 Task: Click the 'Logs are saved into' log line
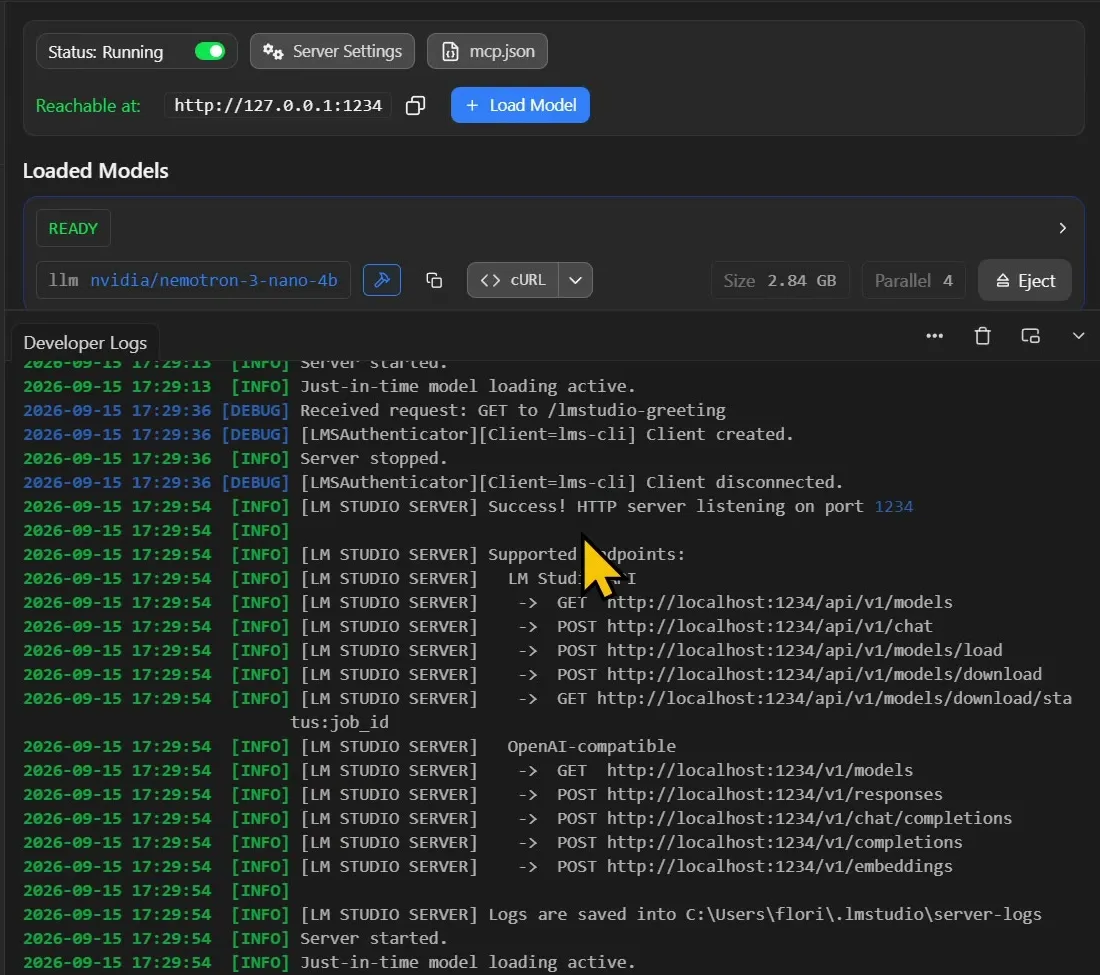[532, 914]
